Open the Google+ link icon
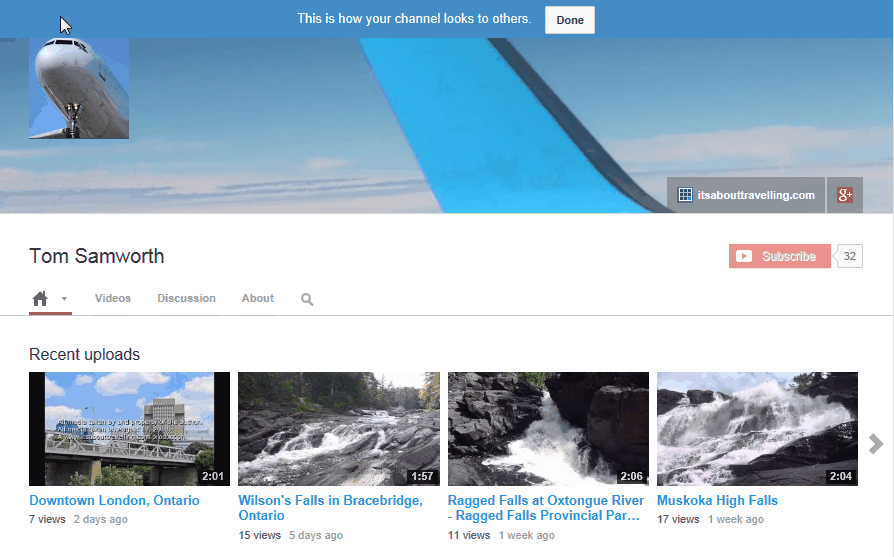This screenshot has height=557, width=894. (844, 195)
